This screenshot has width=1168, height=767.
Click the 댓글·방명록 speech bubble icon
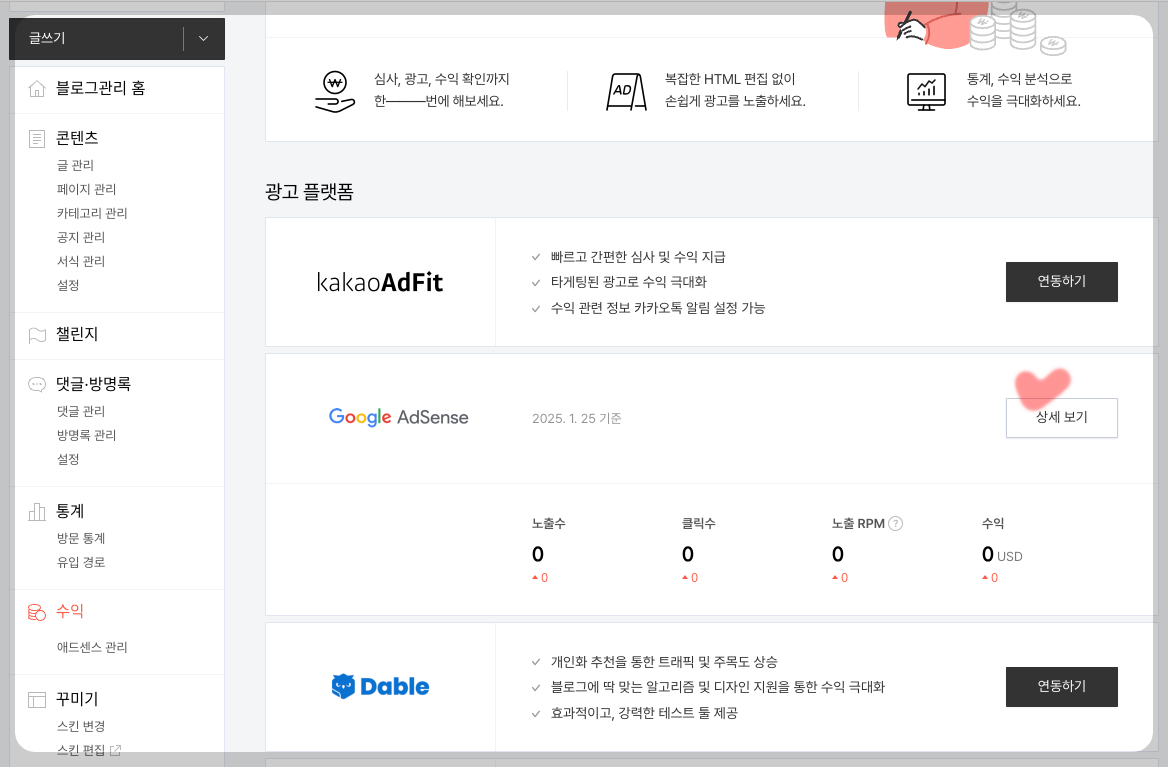pyautogui.click(x=35, y=384)
